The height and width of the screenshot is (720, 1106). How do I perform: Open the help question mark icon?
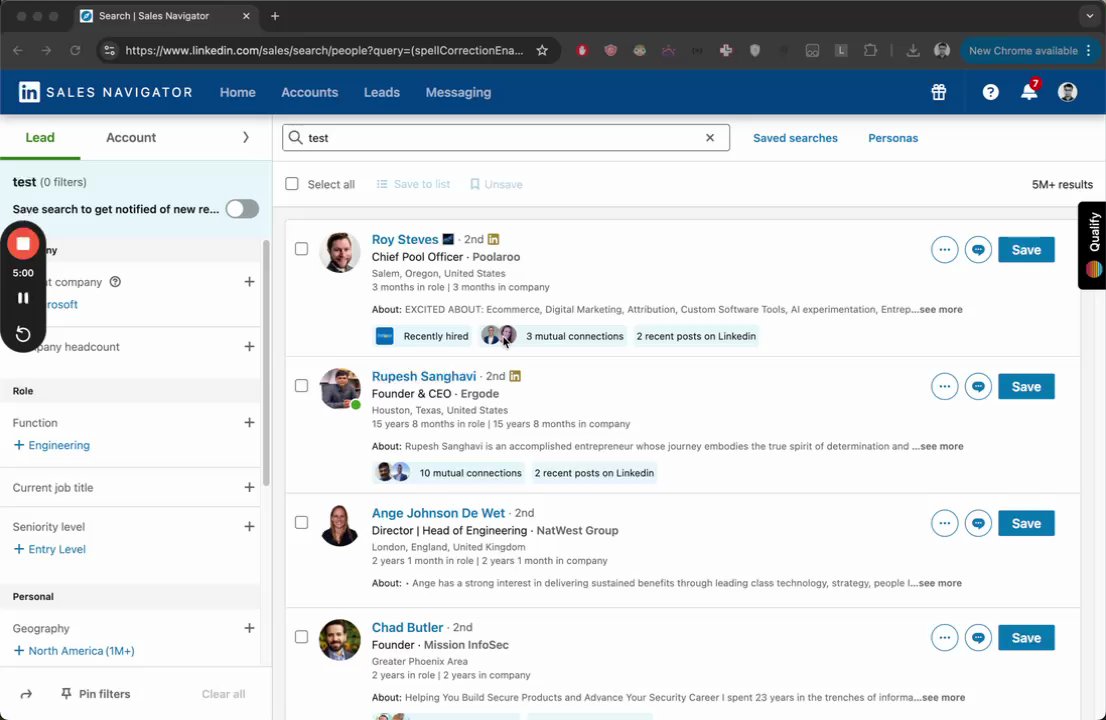tap(990, 92)
